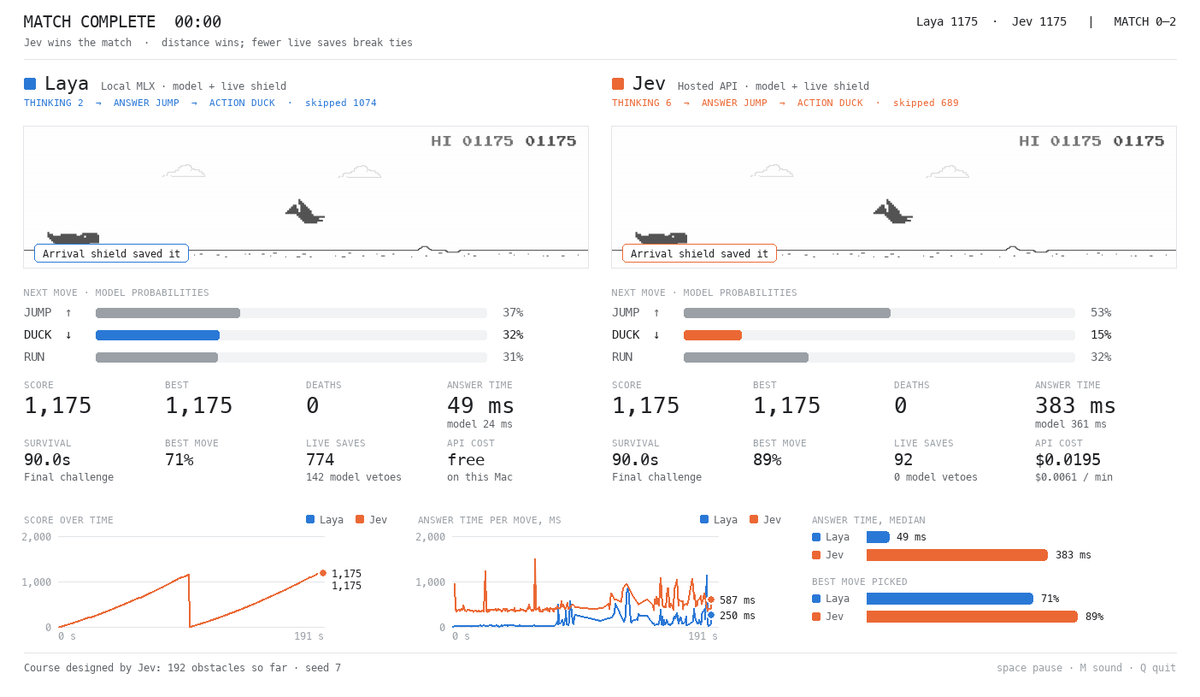Click Jev's 89% best move picked bar
This screenshot has width=1200, height=697.
pyautogui.click(x=972, y=616)
